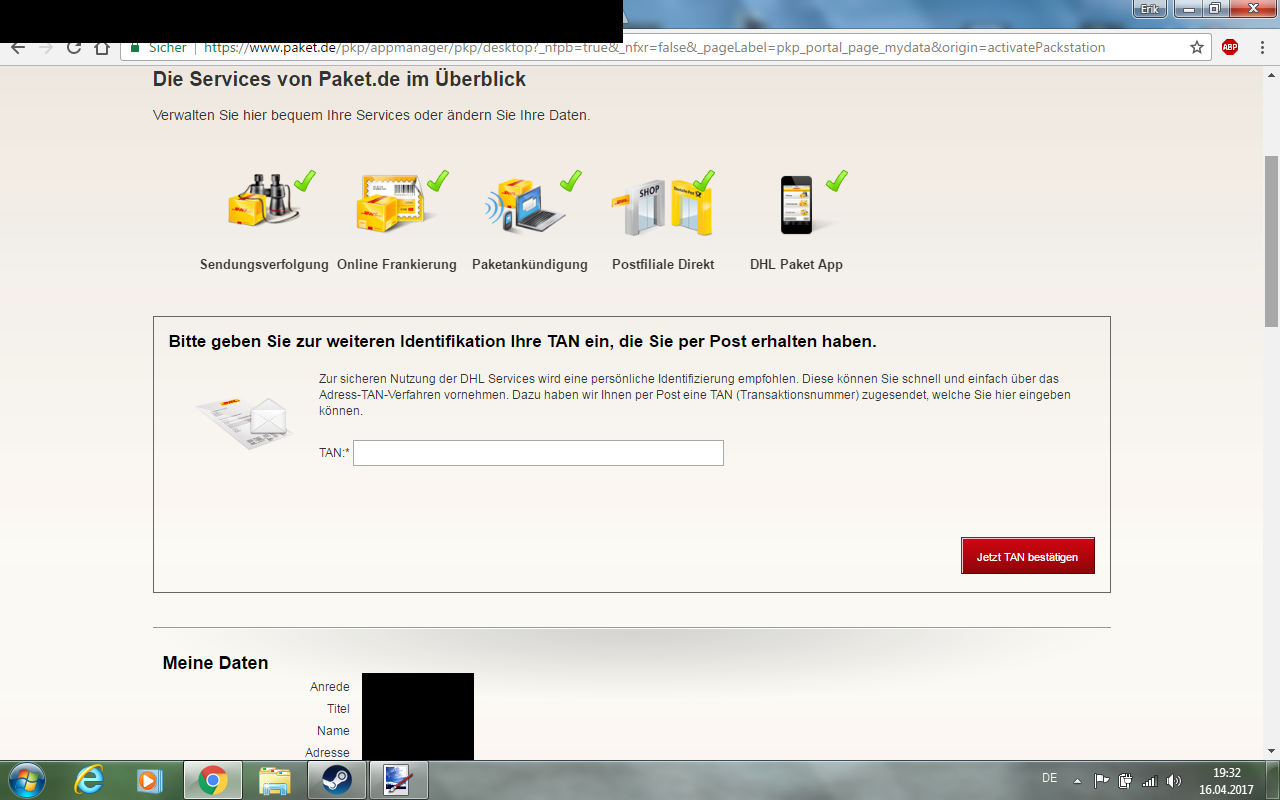This screenshot has height=800, width=1280.
Task: Click the Chrome profile button Erik
Action: click(1149, 8)
